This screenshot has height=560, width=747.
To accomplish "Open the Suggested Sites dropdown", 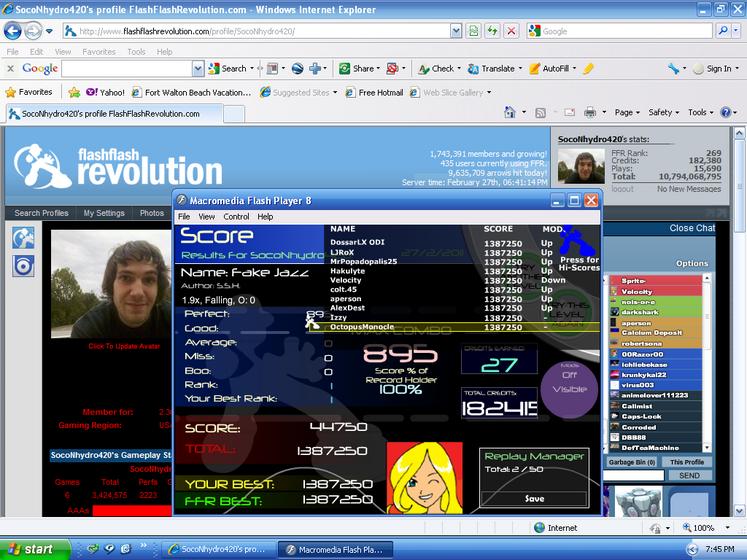I will click(335, 92).
